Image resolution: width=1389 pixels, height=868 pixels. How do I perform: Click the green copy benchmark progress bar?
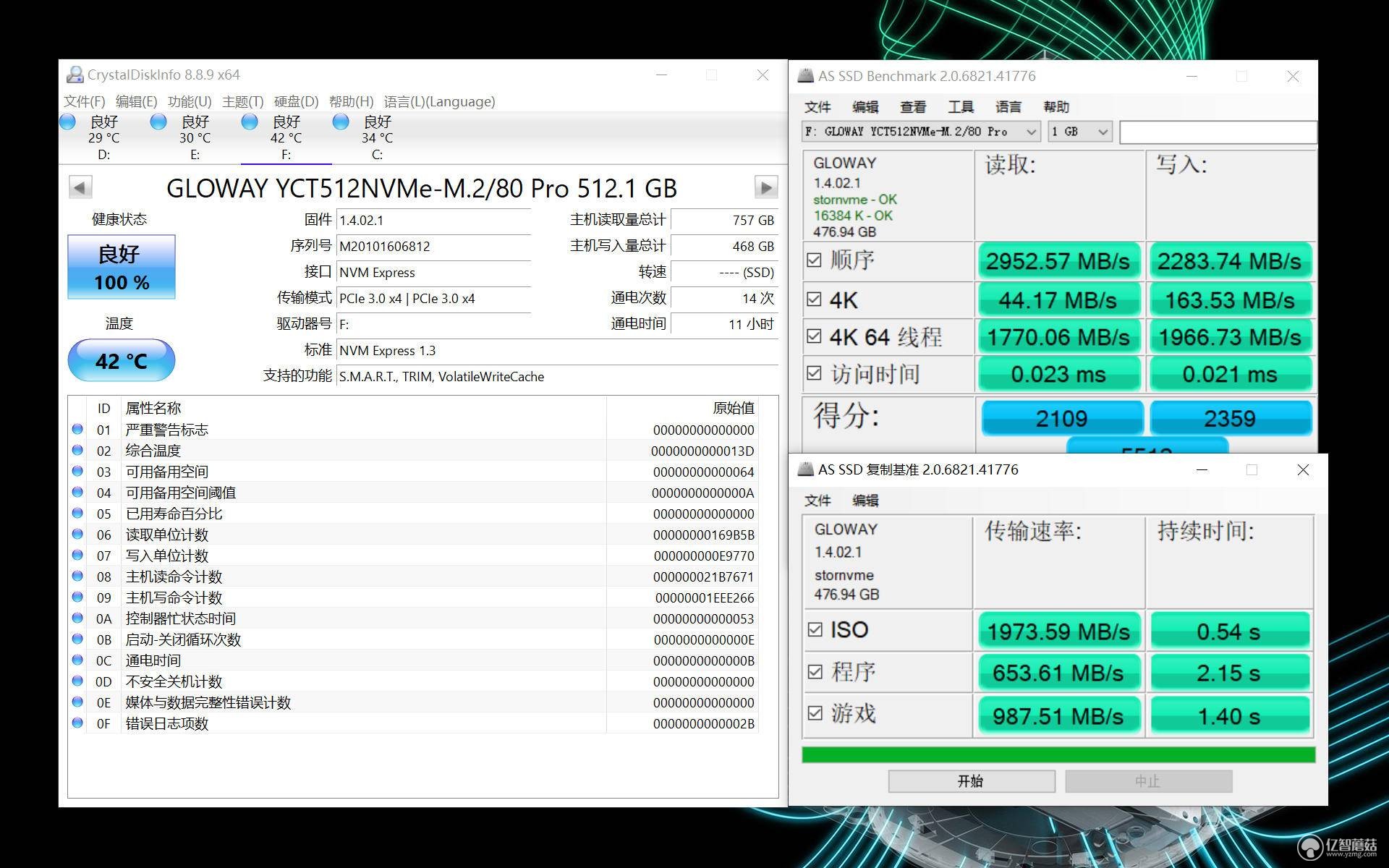tap(1058, 754)
